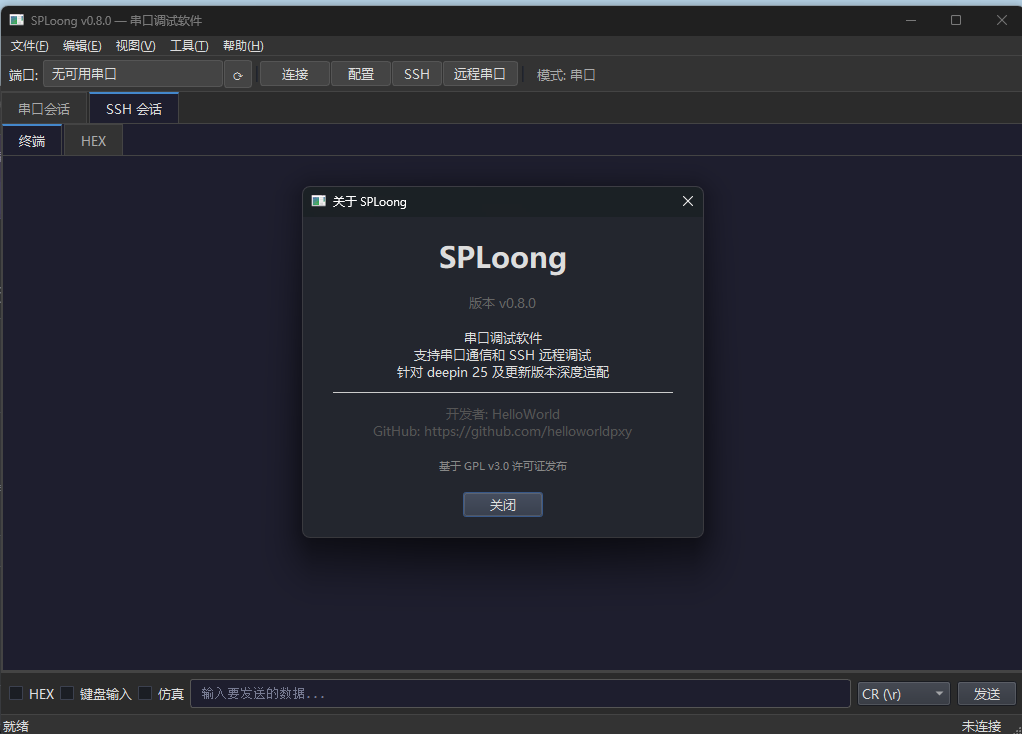The width and height of the screenshot is (1022, 734).
Task: Open the 工具(T) menu
Action: tap(189, 46)
